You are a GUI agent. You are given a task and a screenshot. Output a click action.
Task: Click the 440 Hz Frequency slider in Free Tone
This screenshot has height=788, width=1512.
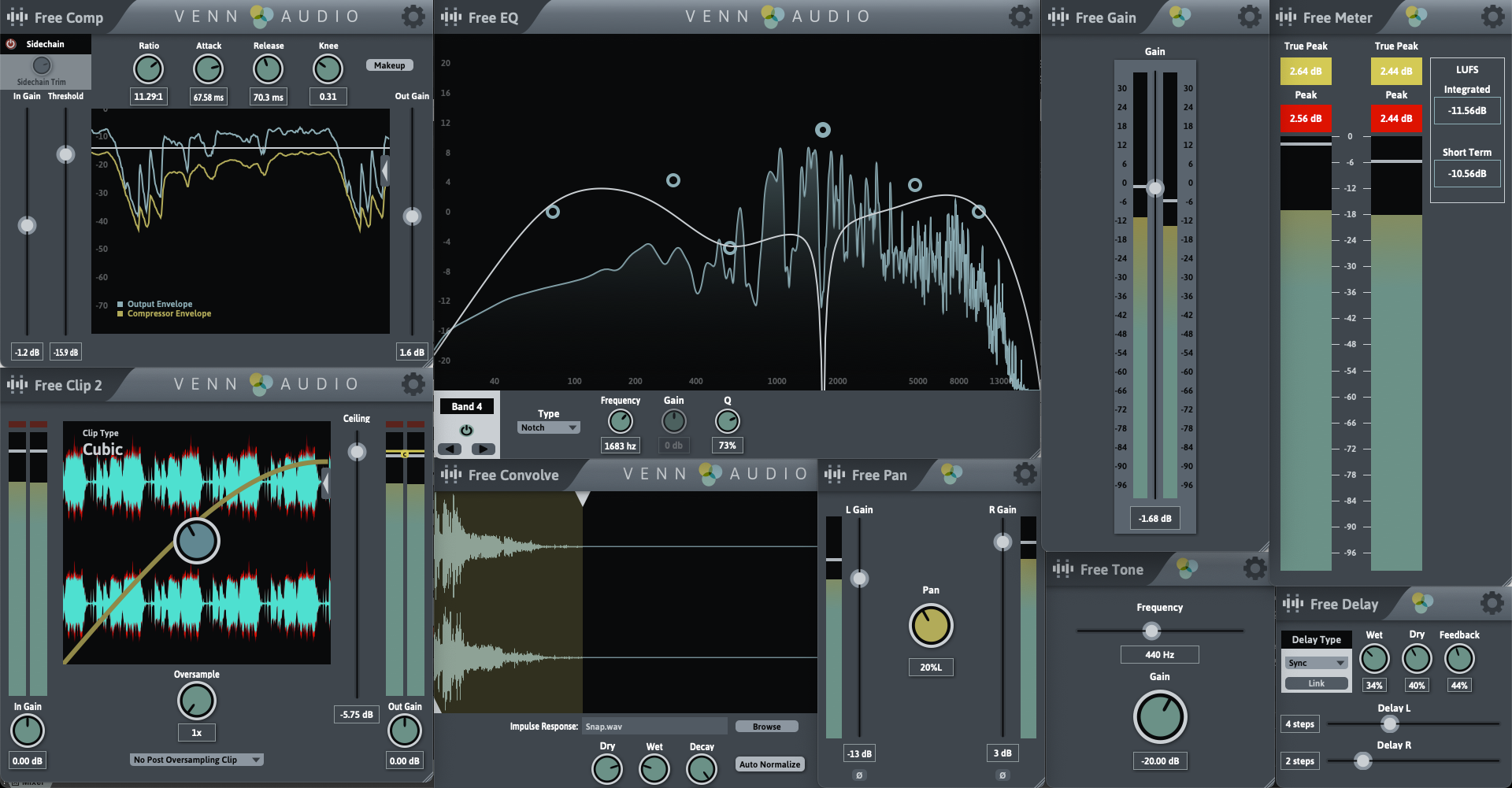click(1151, 630)
